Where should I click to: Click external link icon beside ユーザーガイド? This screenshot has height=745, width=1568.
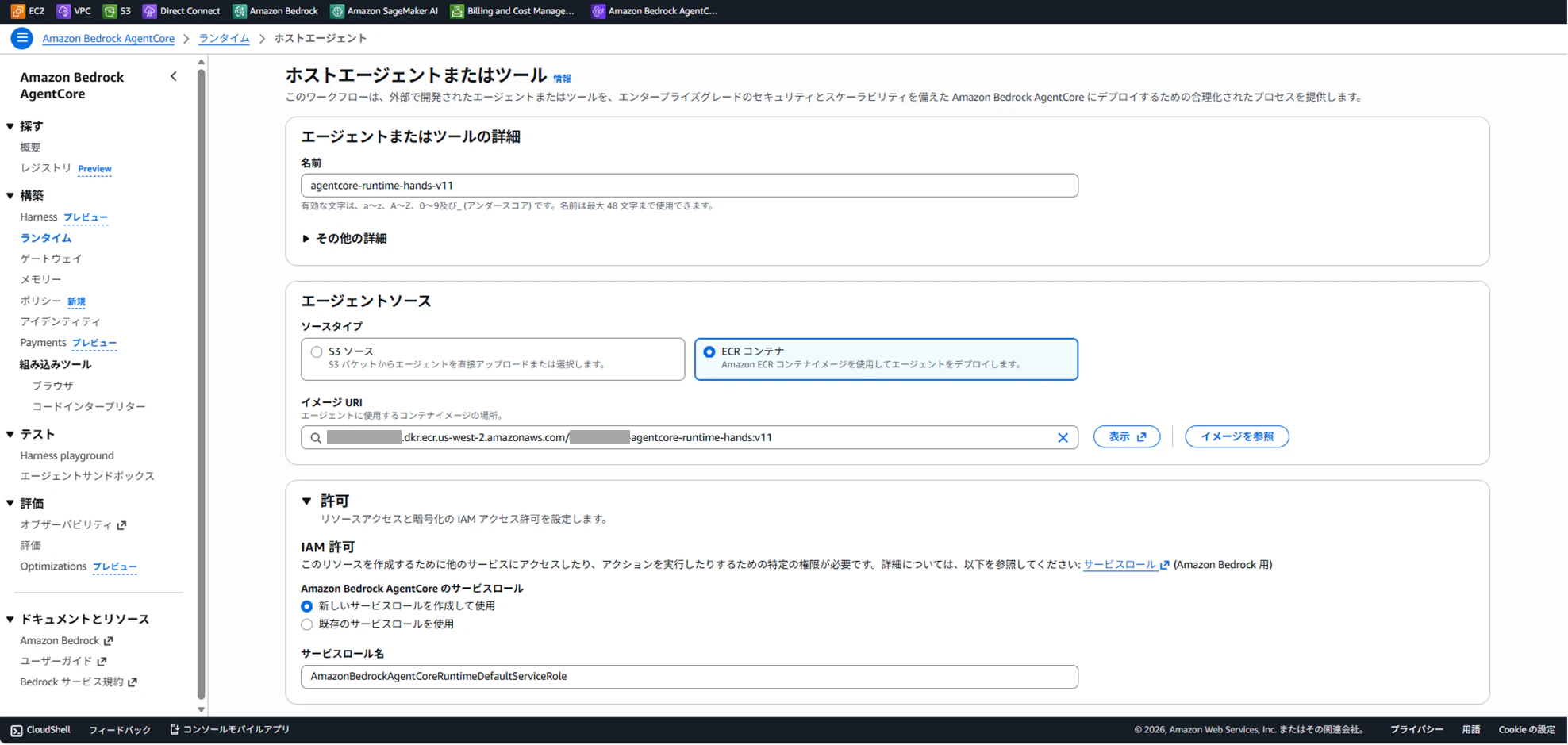pyautogui.click(x=102, y=662)
